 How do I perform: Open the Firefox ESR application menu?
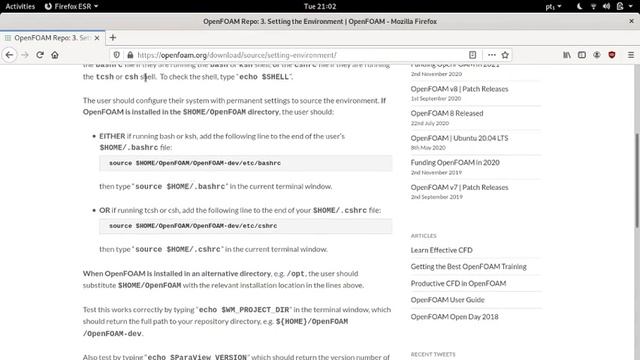coord(71,6)
